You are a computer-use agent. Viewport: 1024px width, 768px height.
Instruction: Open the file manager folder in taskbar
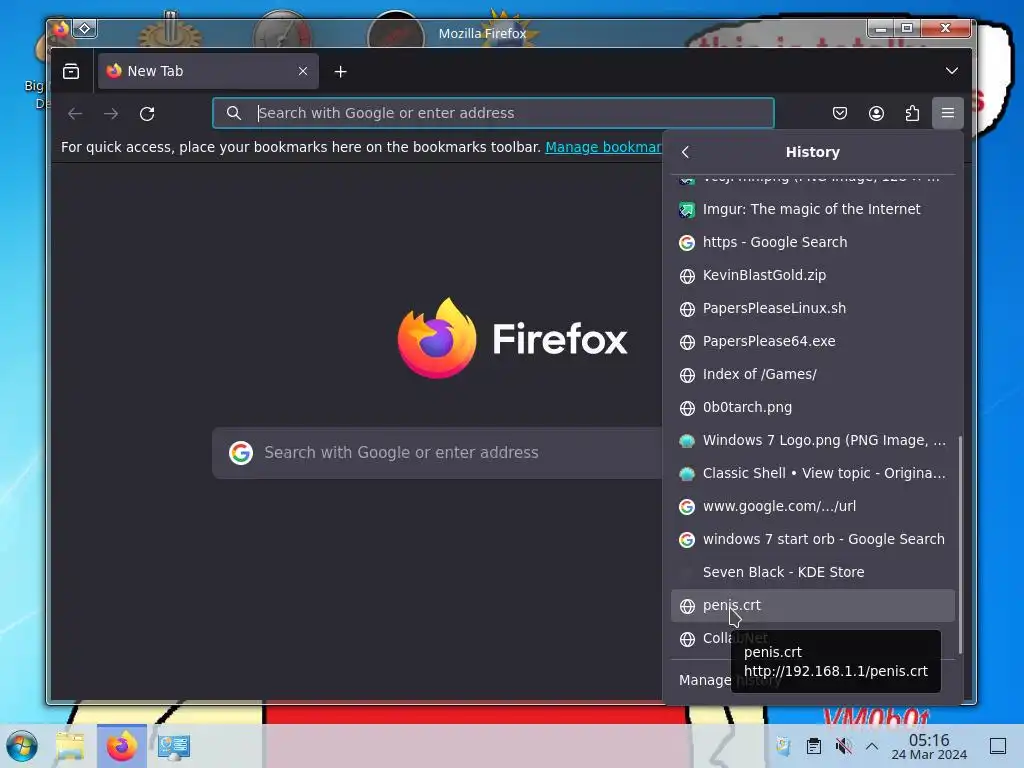click(x=71, y=746)
